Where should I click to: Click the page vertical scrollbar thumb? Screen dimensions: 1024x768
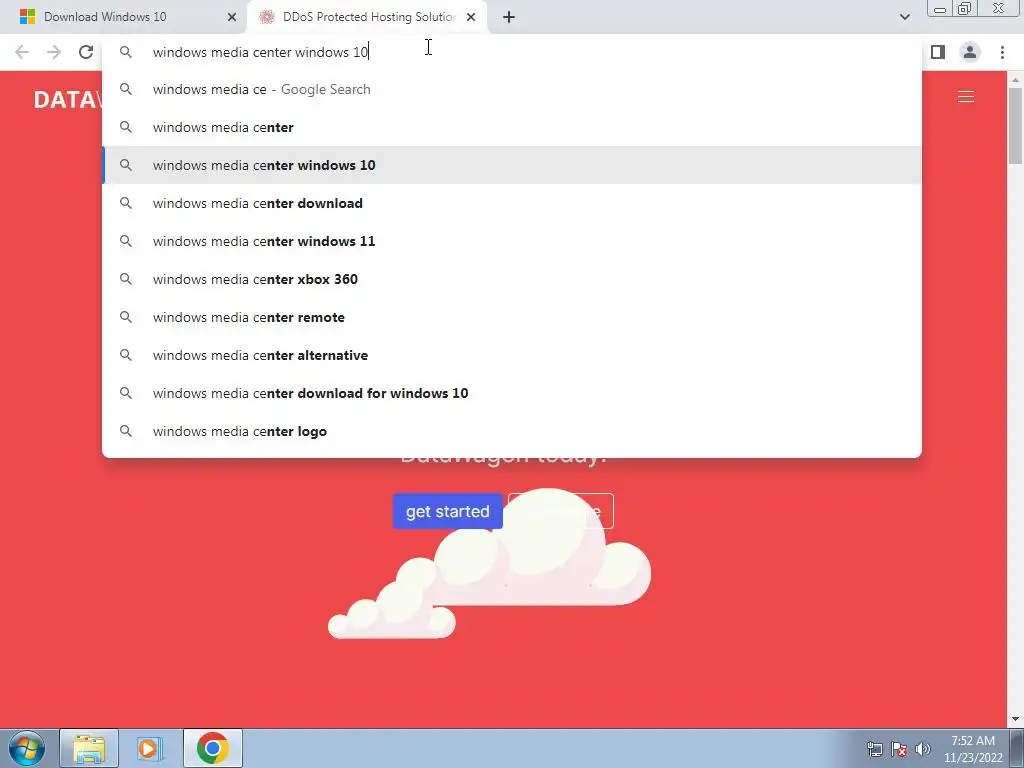click(x=1015, y=125)
